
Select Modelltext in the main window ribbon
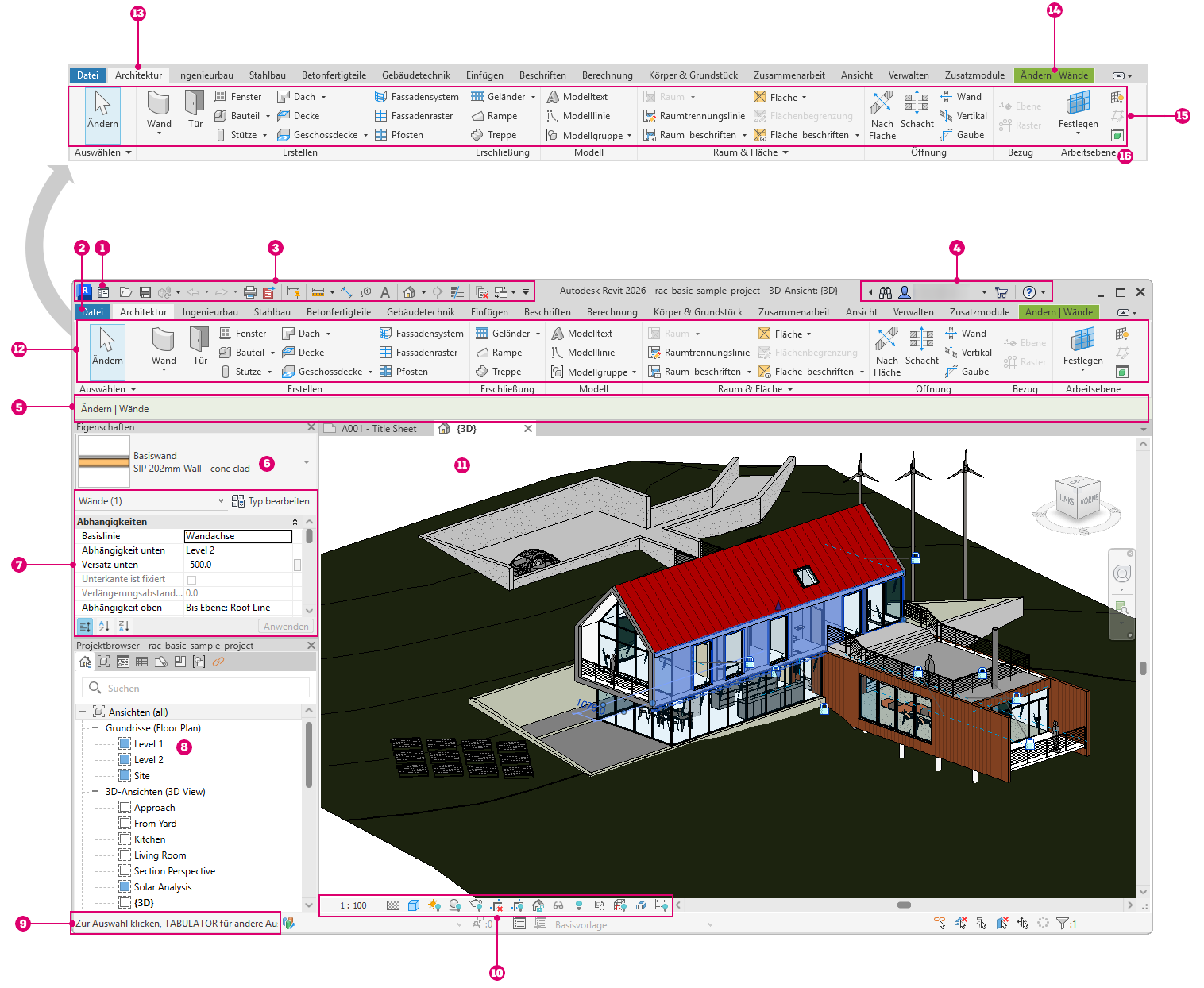coord(582,334)
